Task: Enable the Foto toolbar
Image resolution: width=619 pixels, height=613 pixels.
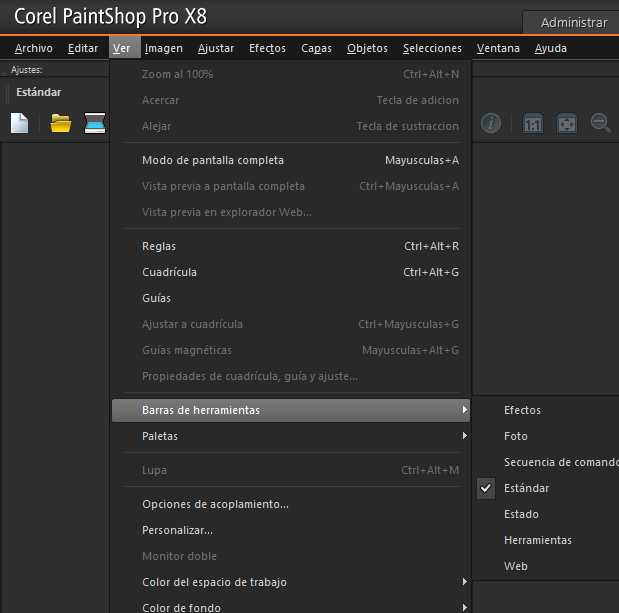Action: 547,436
